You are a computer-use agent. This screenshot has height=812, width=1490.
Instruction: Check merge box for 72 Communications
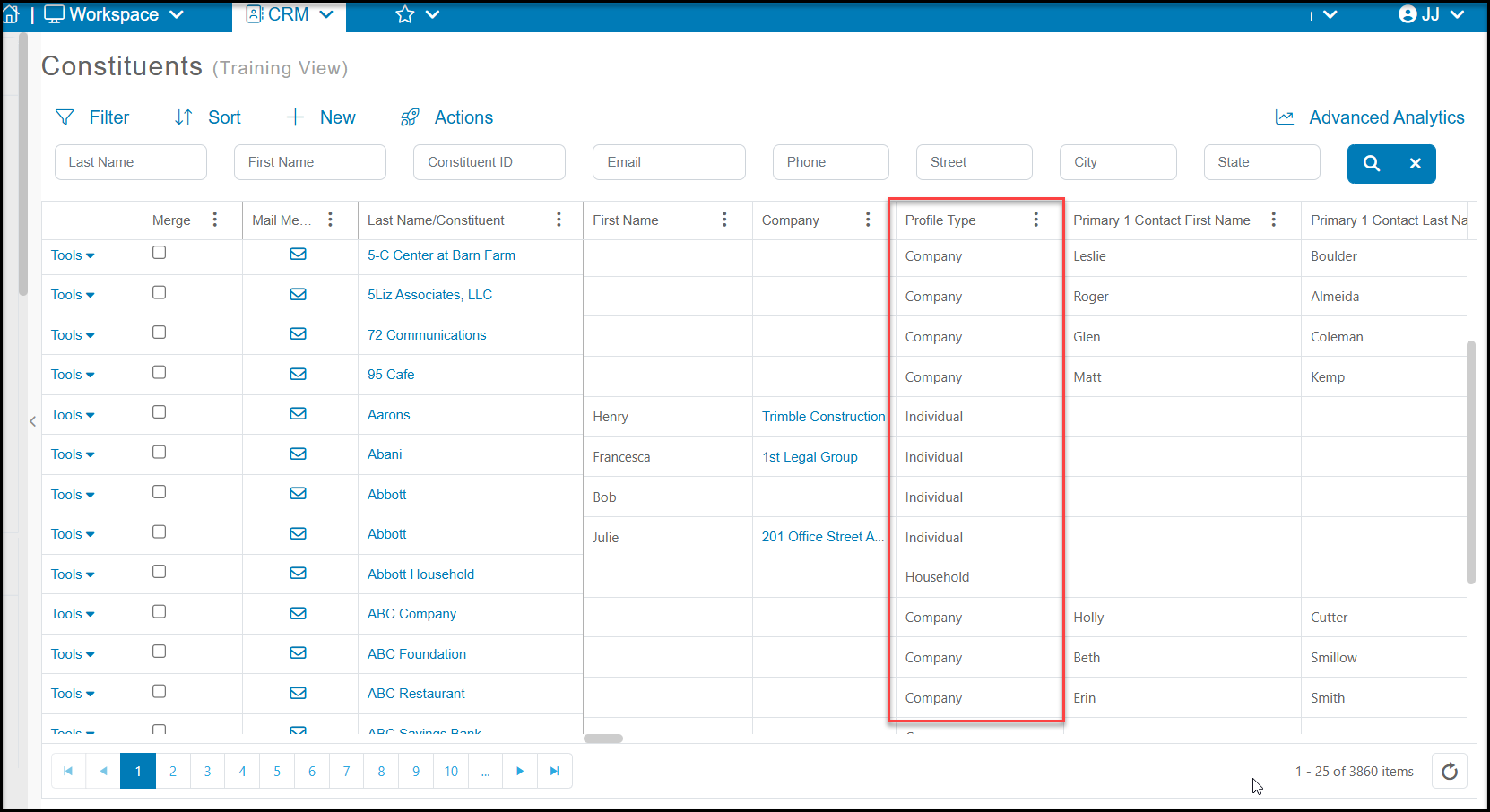(x=160, y=332)
